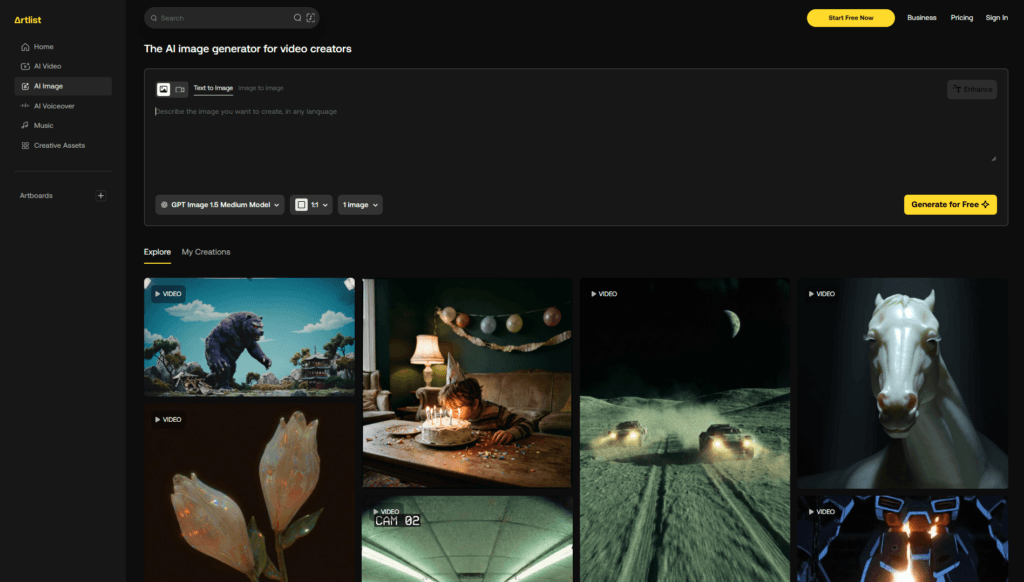The image size is (1024, 582).
Task: Open AI Voiceover section
Action: click(x=53, y=106)
